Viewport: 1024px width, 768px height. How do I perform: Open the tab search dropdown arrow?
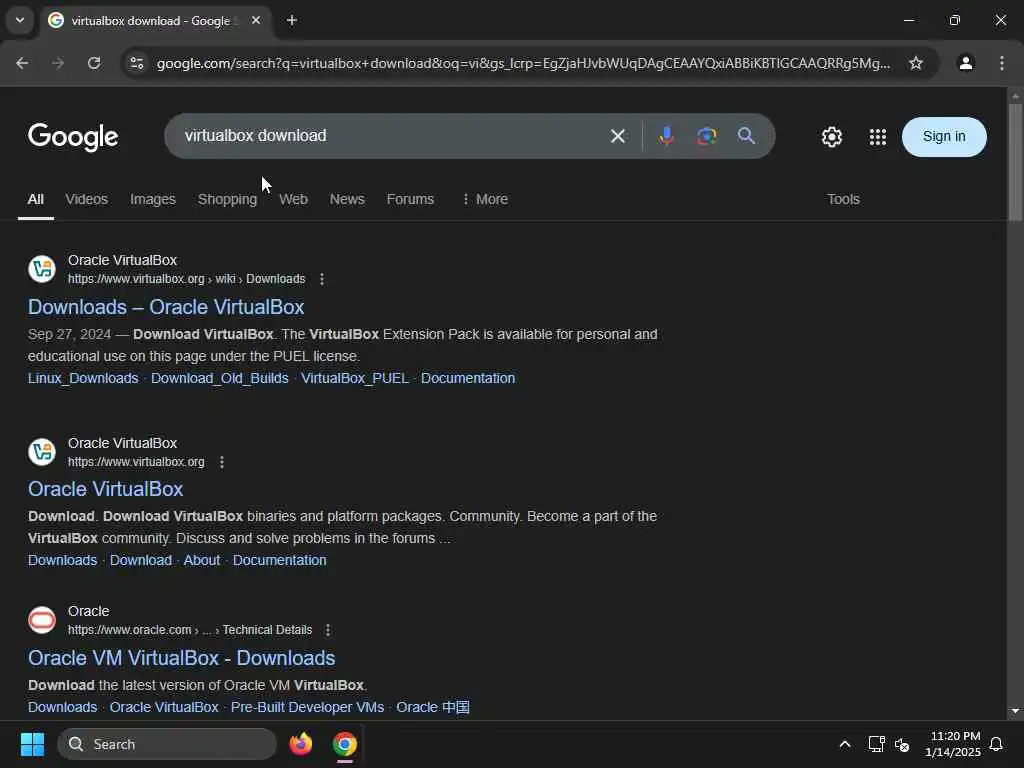(x=20, y=20)
